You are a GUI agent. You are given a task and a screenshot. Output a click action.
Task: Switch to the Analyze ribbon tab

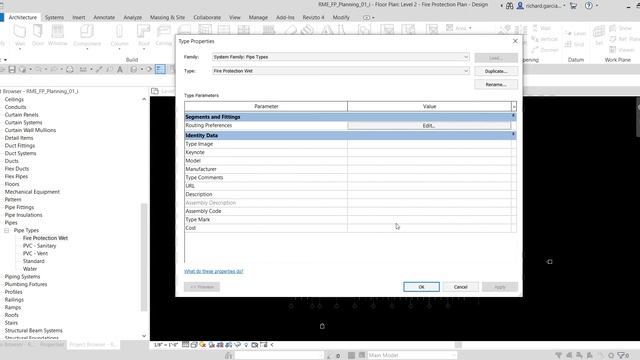[x=133, y=18]
